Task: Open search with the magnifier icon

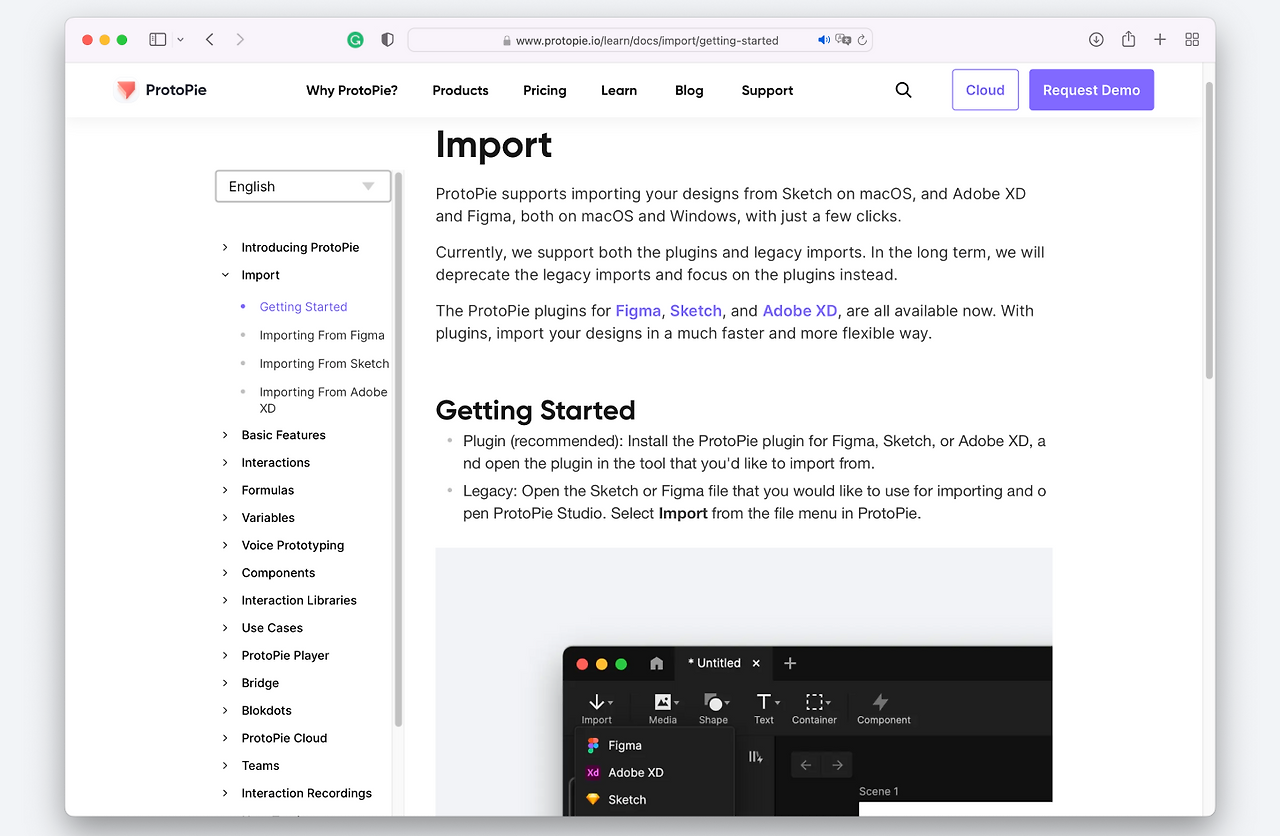Action: click(903, 90)
